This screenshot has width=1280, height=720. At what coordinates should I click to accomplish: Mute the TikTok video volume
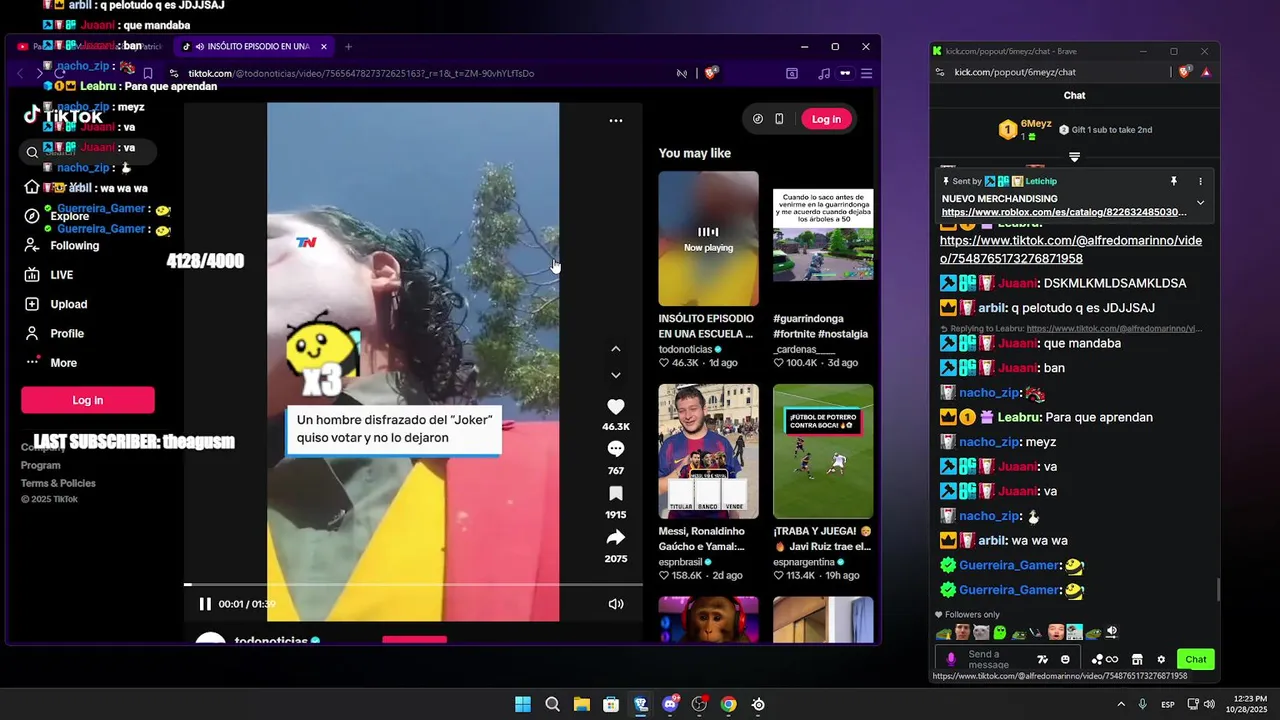(x=616, y=604)
